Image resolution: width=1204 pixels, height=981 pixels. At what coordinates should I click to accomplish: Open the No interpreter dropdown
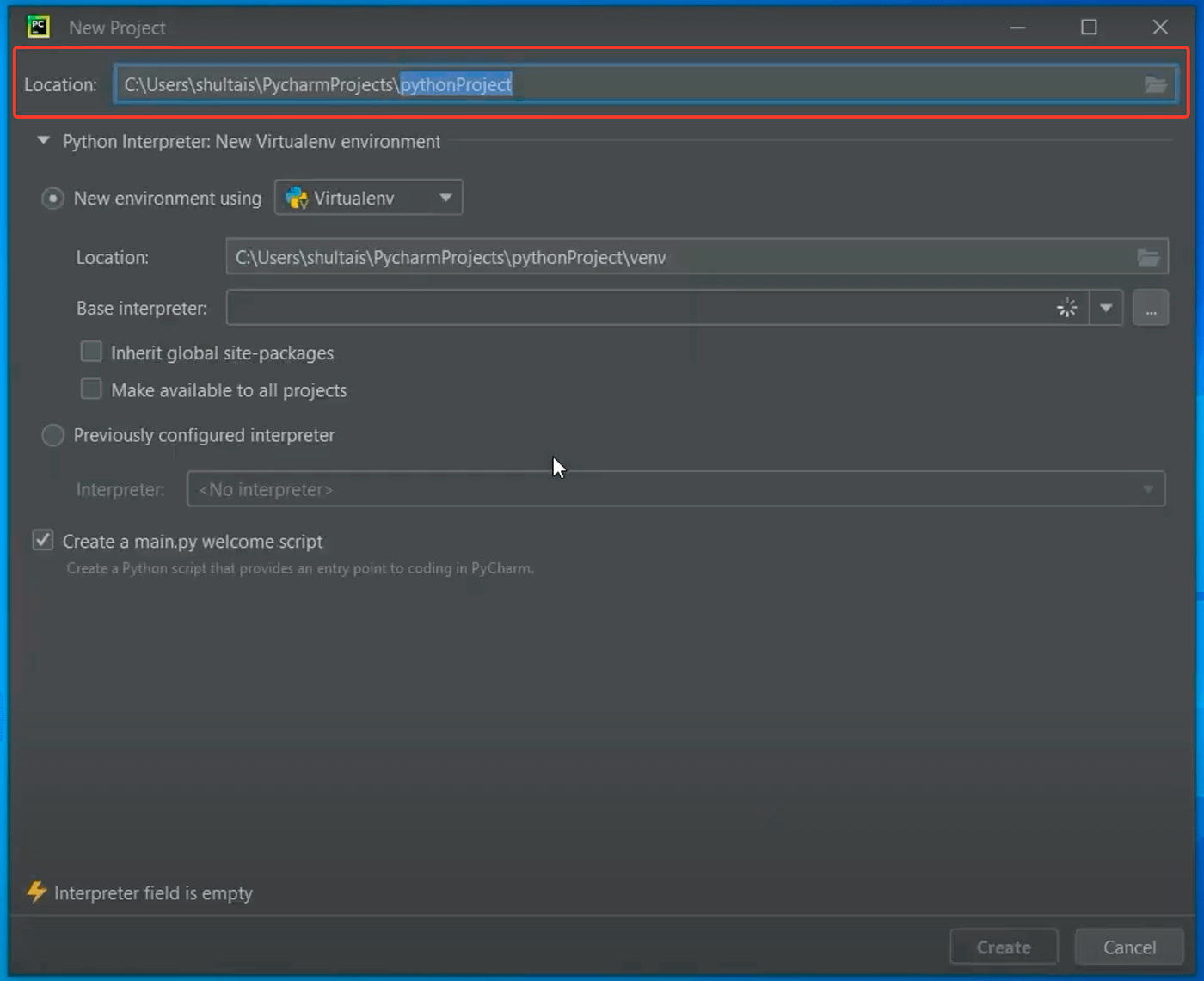click(1147, 488)
